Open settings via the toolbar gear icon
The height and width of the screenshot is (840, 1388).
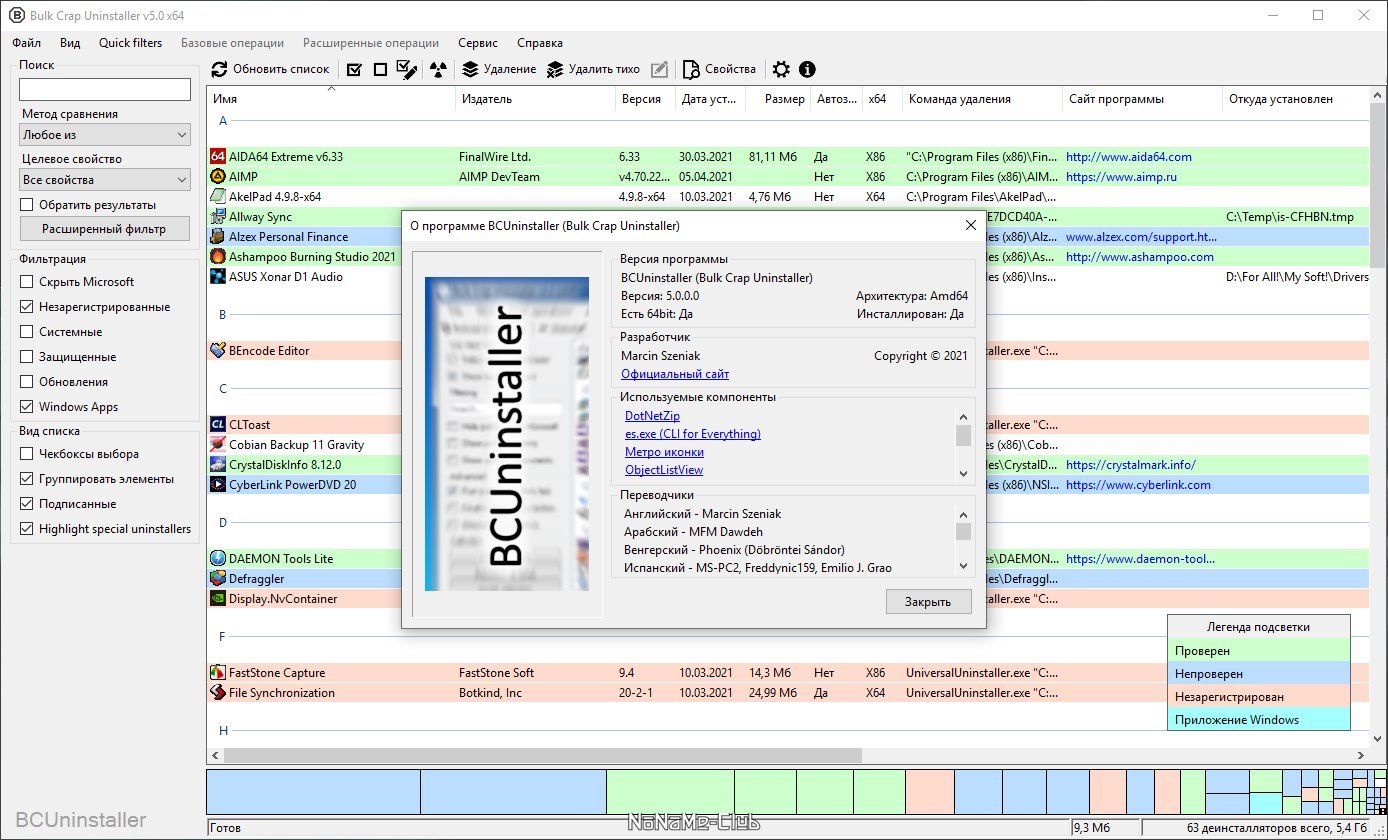(781, 70)
